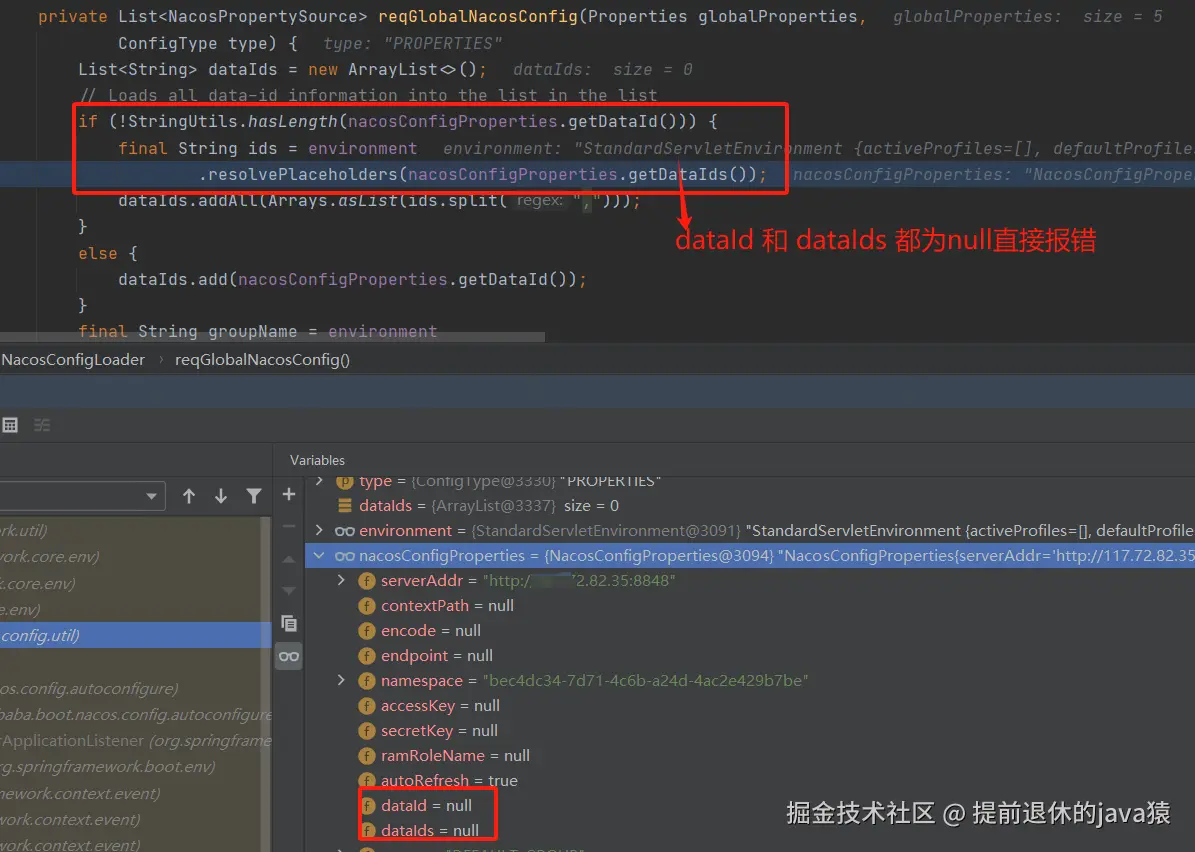
Task: Click the editor horizontal scrollbar
Action: pyautogui.click(x=272, y=336)
